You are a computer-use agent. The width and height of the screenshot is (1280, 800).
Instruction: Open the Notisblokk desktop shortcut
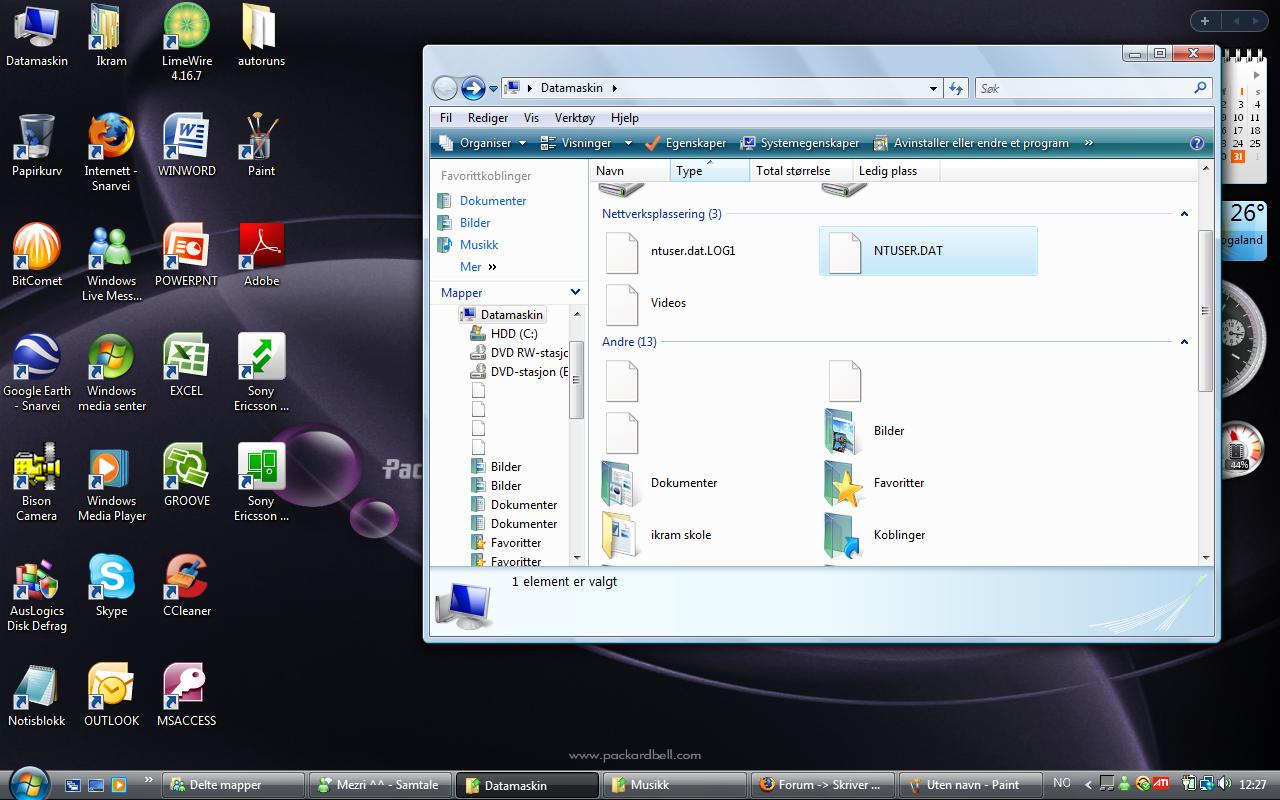coord(37,696)
